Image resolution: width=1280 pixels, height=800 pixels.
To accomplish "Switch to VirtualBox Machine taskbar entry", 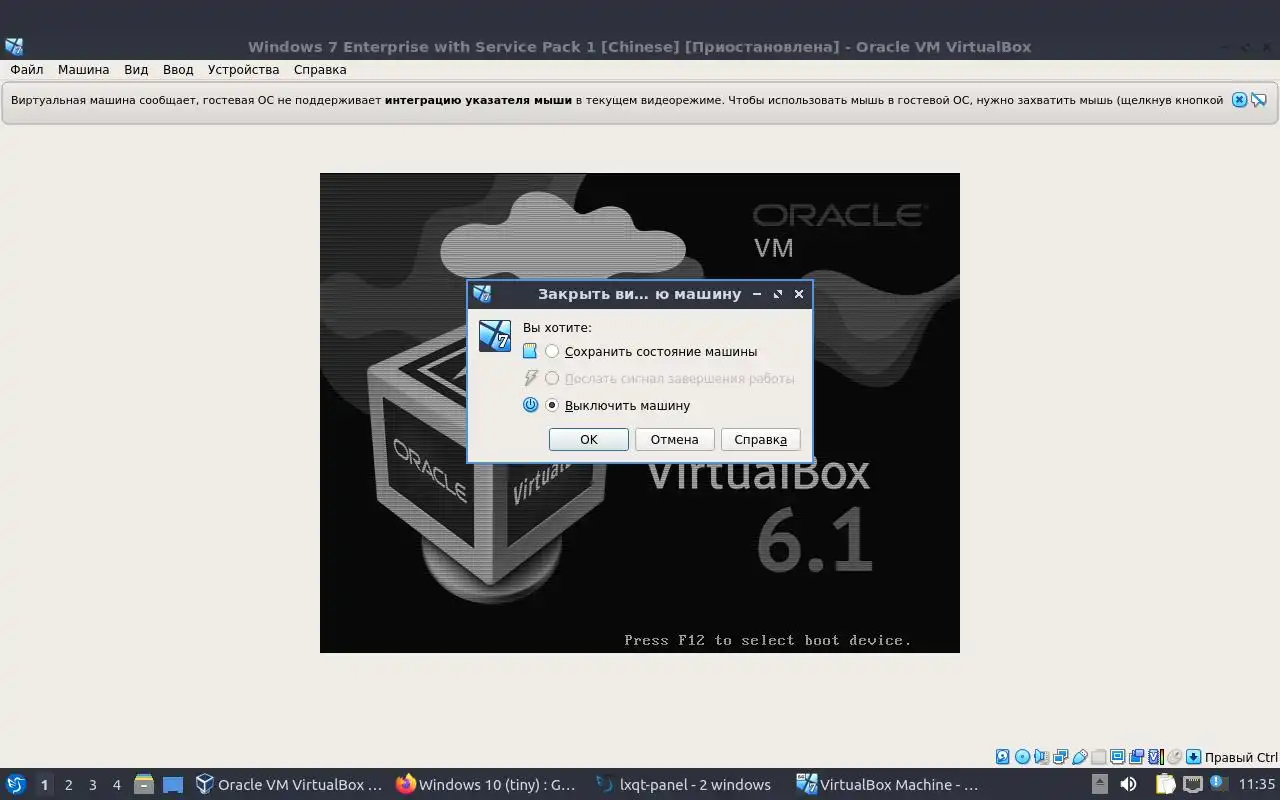I will pos(888,785).
